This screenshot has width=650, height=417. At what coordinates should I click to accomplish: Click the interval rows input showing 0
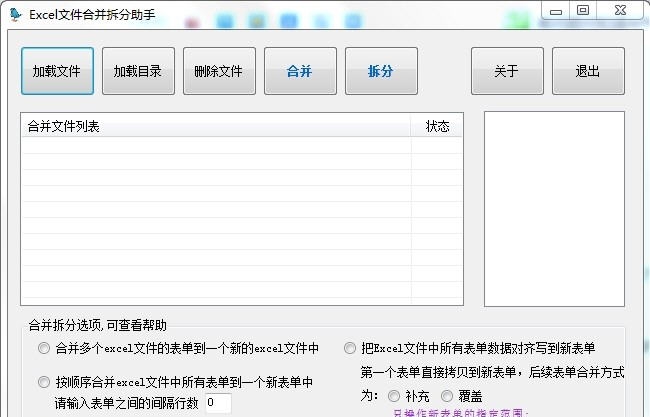pos(218,402)
